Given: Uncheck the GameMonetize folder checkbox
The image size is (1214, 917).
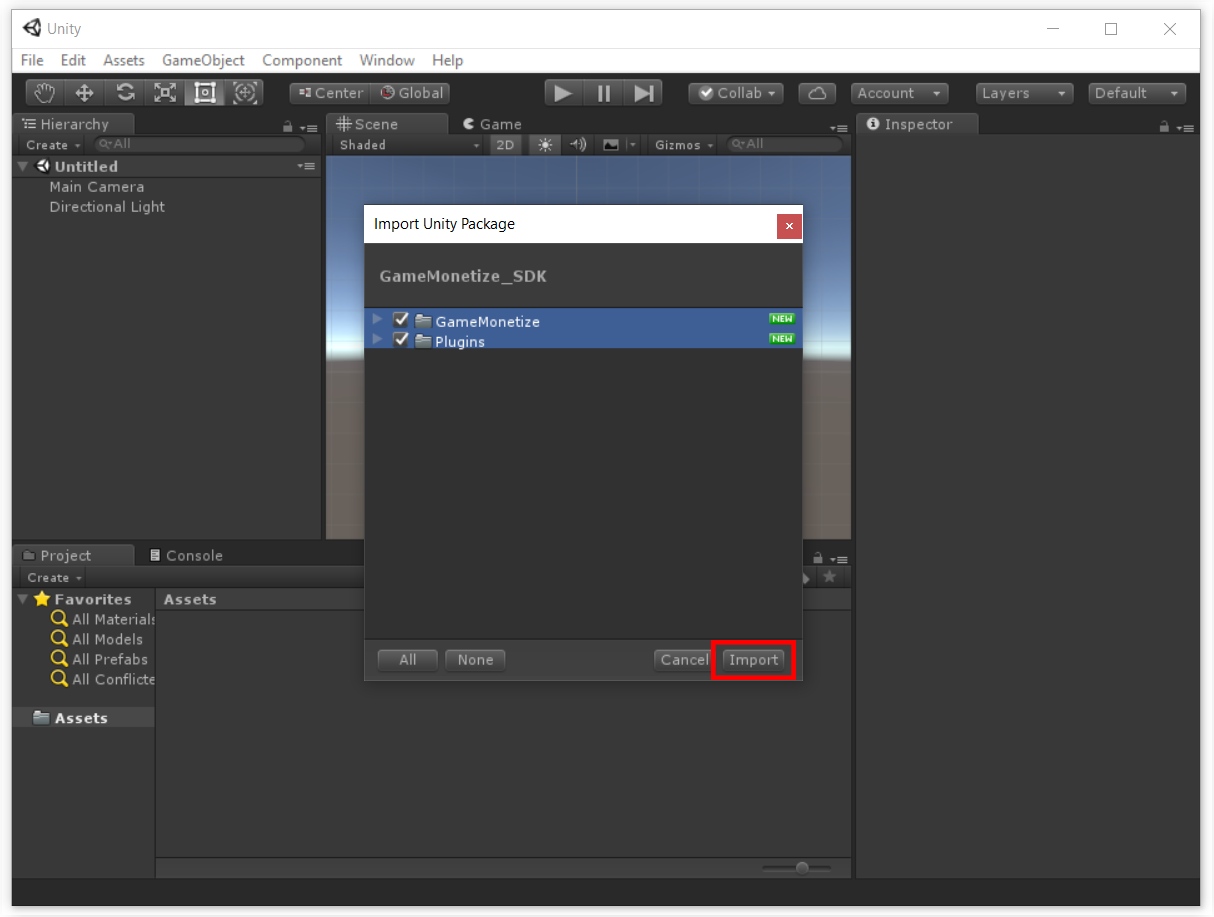Looking at the screenshot, I should 401,320.
